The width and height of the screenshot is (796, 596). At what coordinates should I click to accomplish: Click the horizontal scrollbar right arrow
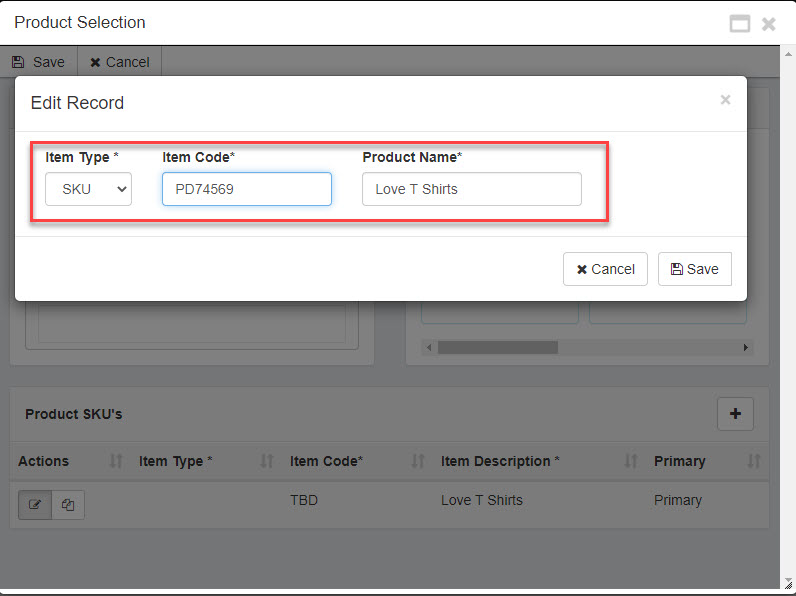(745, 347)
